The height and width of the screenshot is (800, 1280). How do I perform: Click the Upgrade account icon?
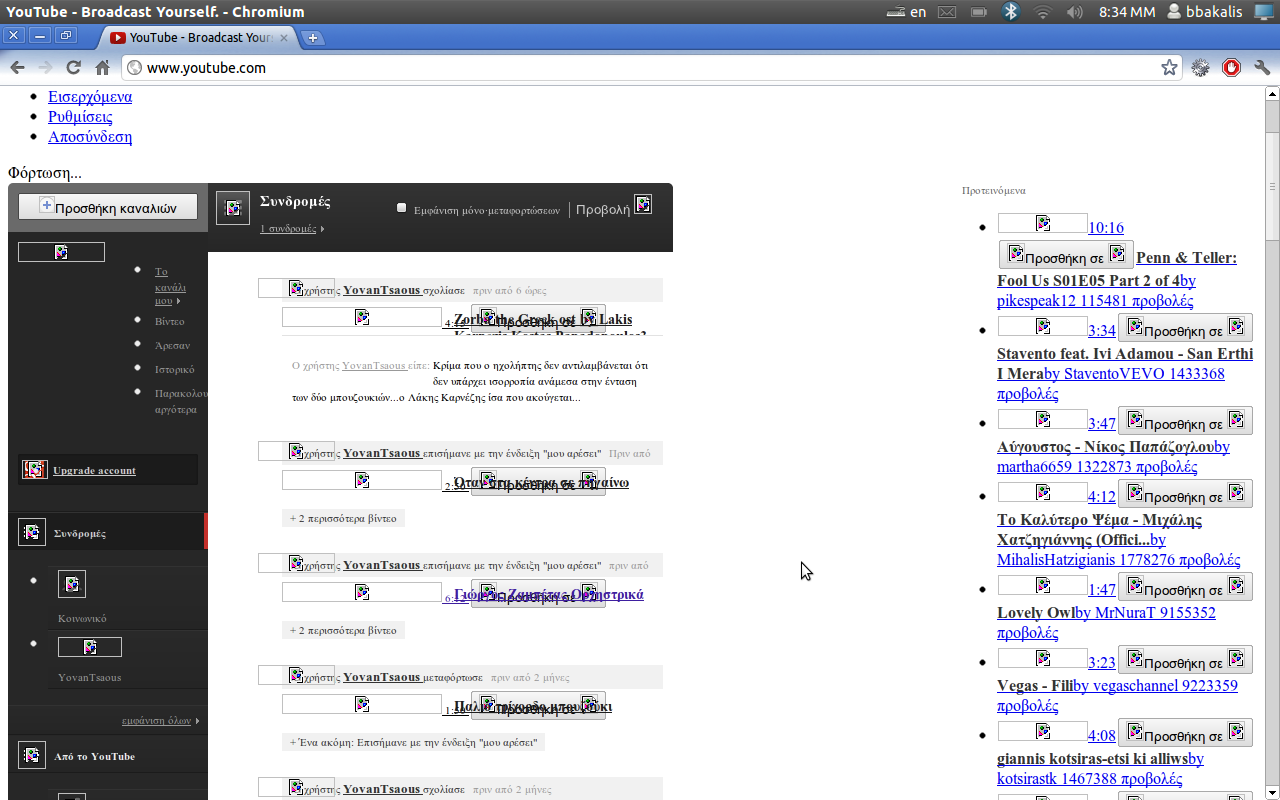point(35,470)
